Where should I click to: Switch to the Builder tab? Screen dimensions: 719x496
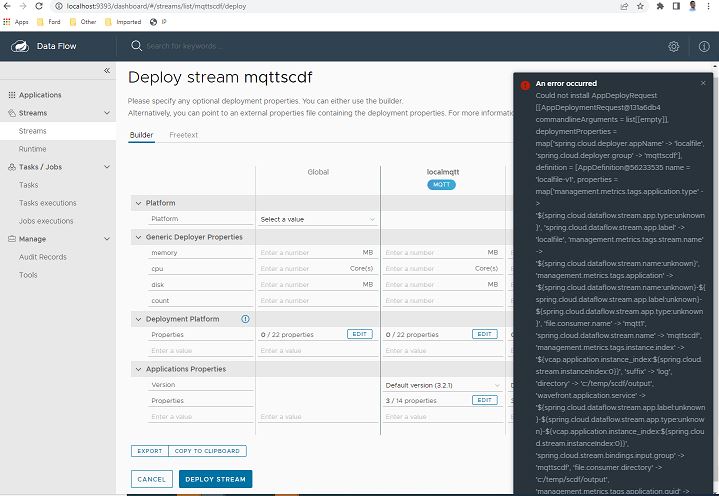(x=141, y=135)
